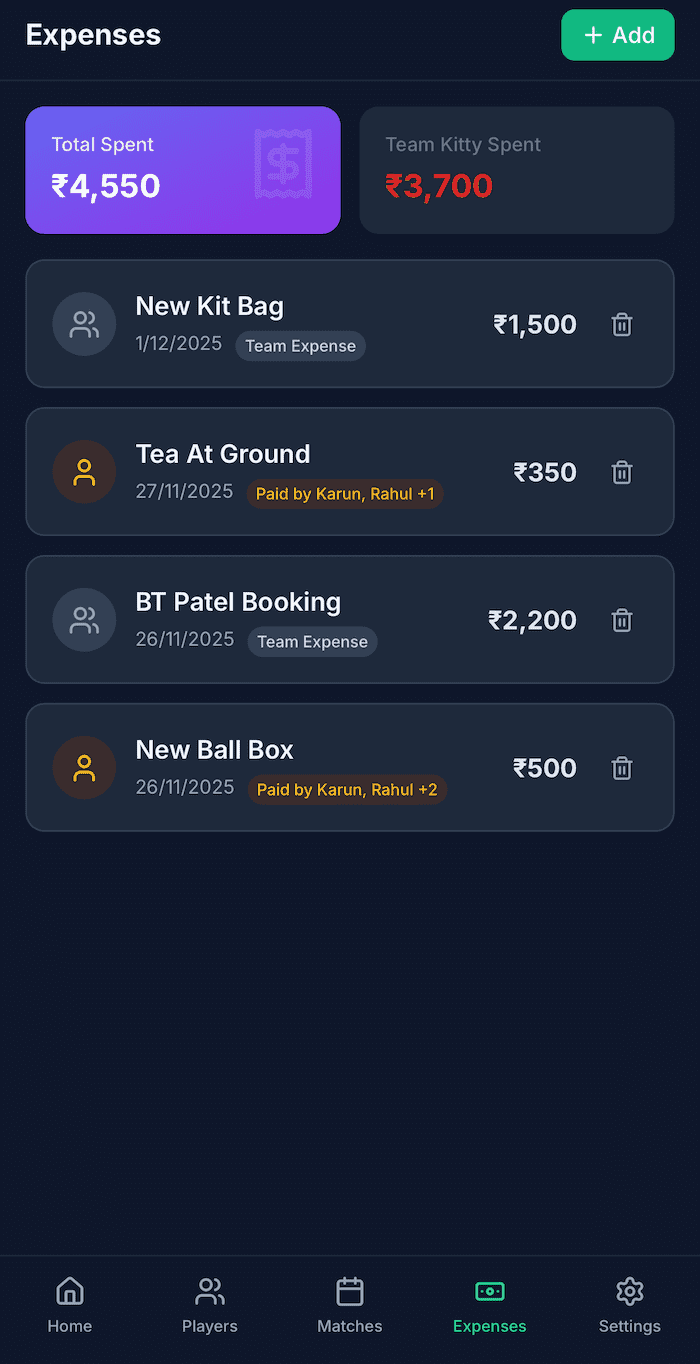Delete the New Kit Bag expense

[x=622, y=325]
